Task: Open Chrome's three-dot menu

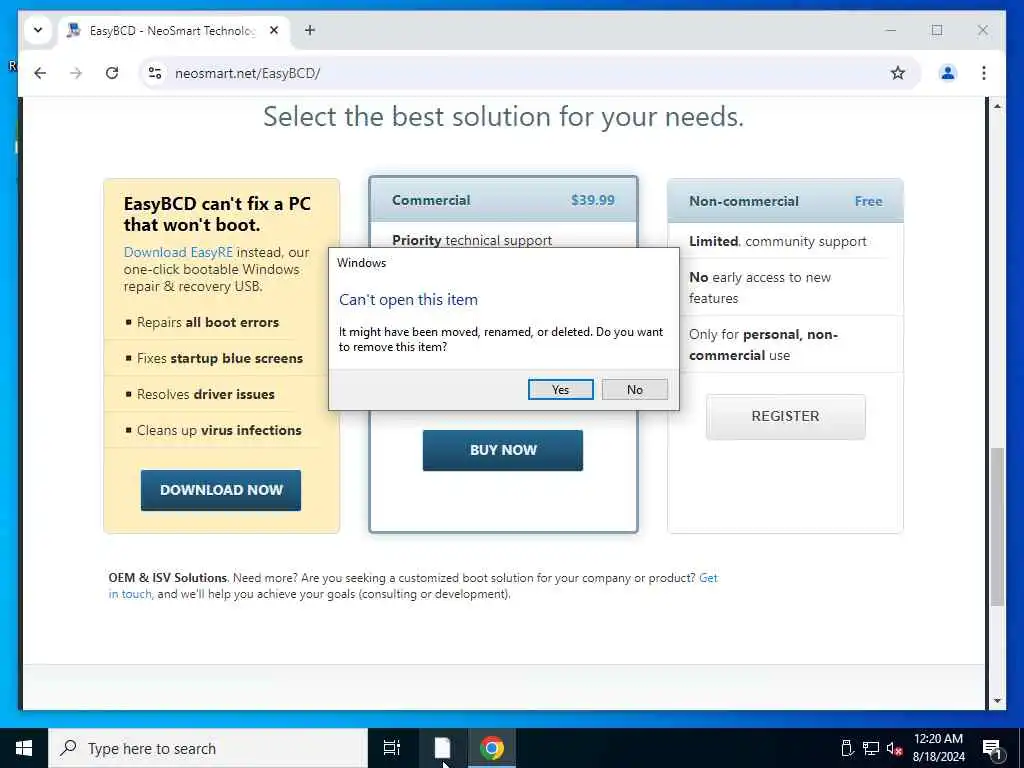Action: (984, 73)
